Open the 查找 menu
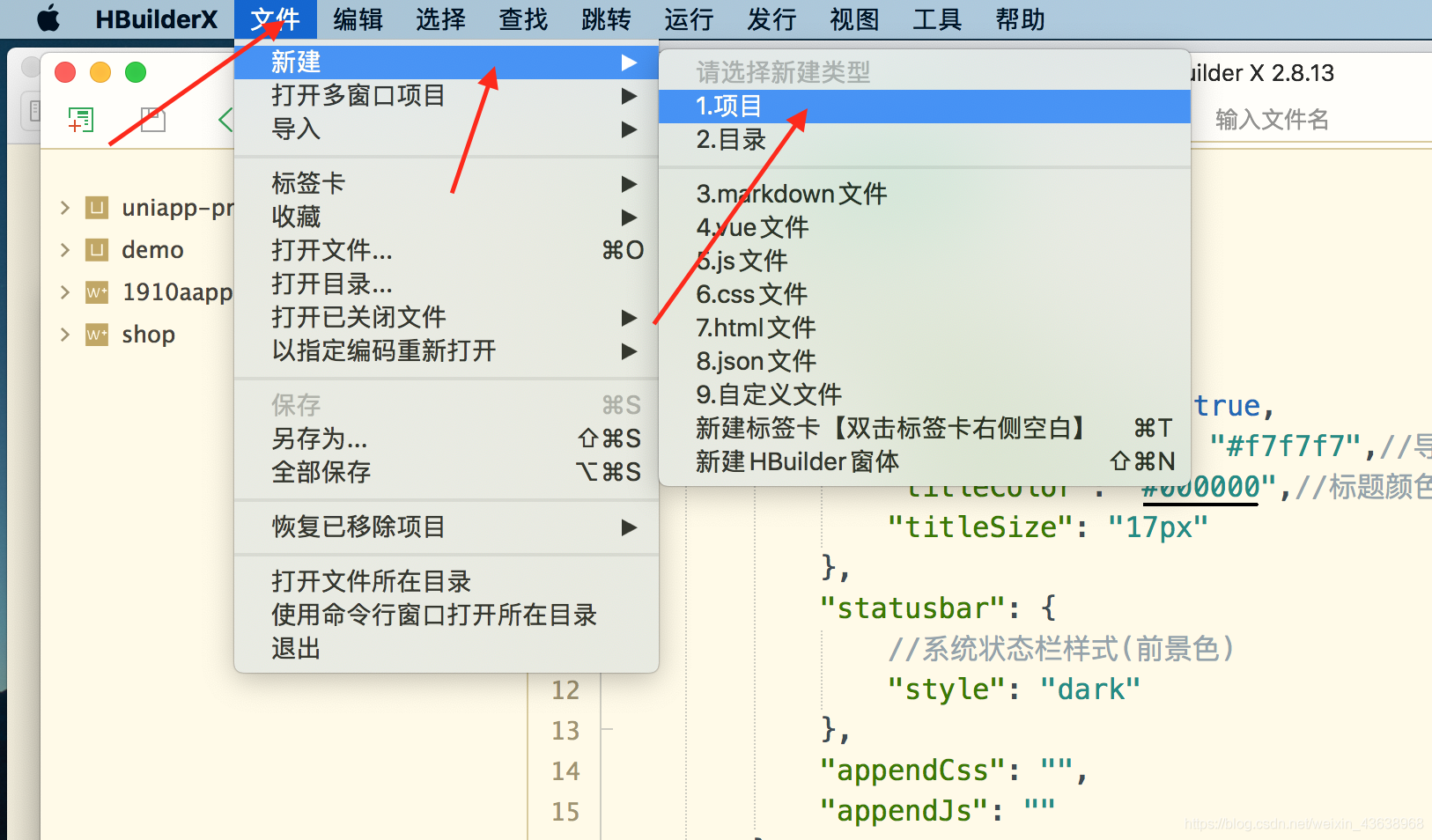Image resolution: width=1432 pixels, height=840 pixels. [x=523, y=19]
